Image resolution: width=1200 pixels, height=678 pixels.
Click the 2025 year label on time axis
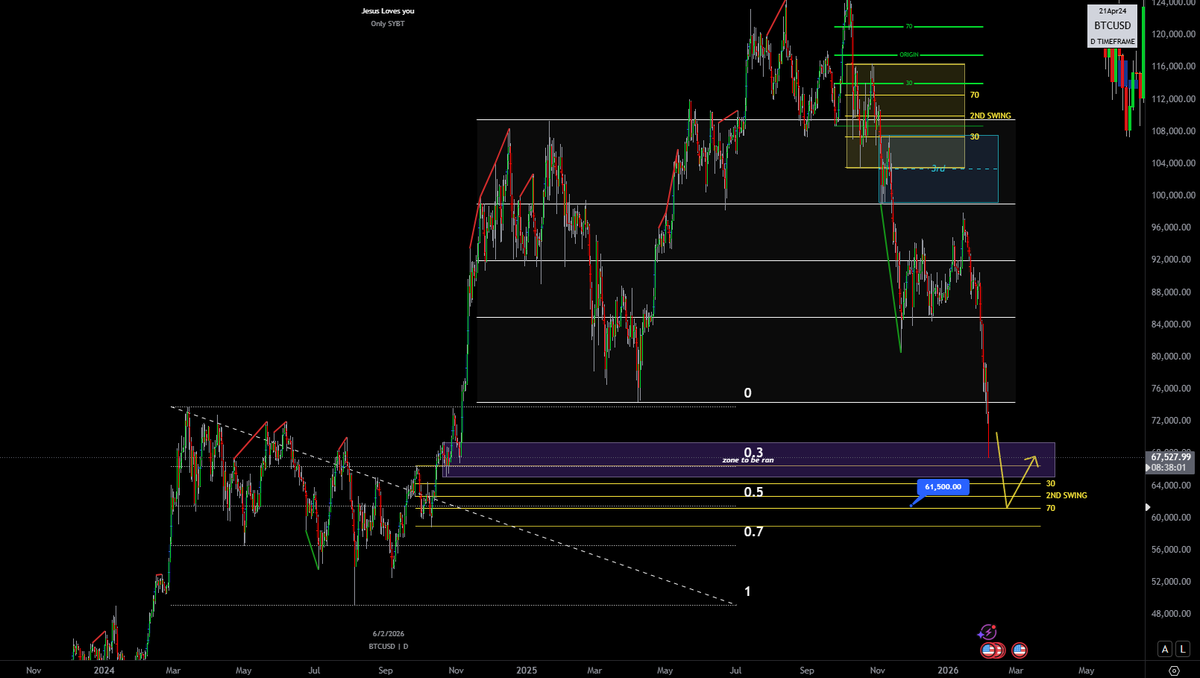pos(526,669)
